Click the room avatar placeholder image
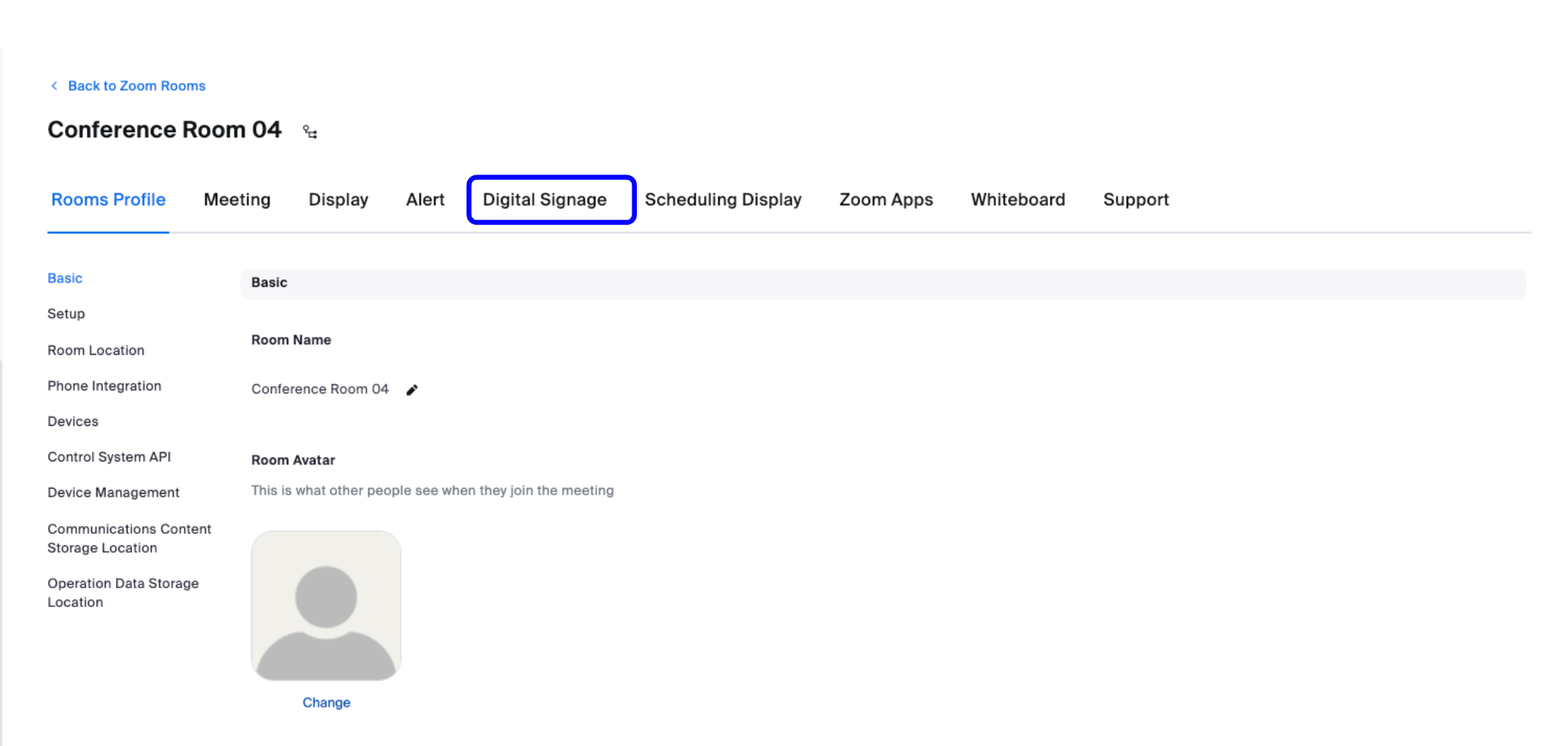The image size is (1568, 746). coord(326,606)
